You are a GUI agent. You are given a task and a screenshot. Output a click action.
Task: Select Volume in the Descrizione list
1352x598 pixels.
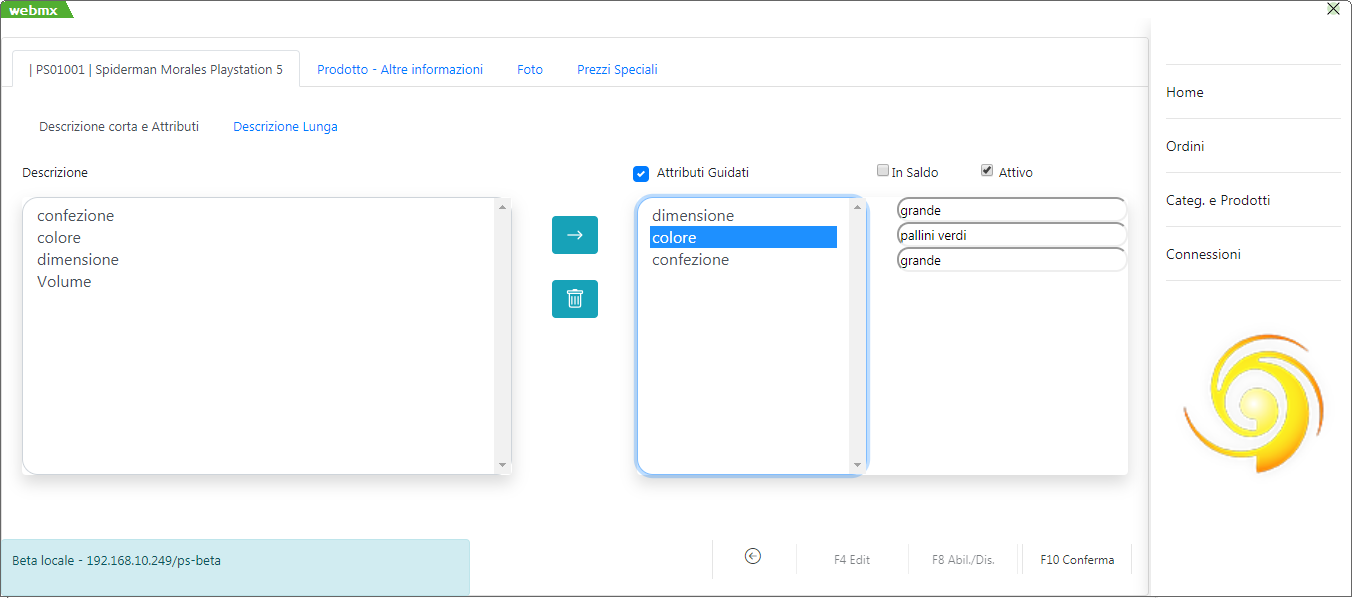point(64,282)
